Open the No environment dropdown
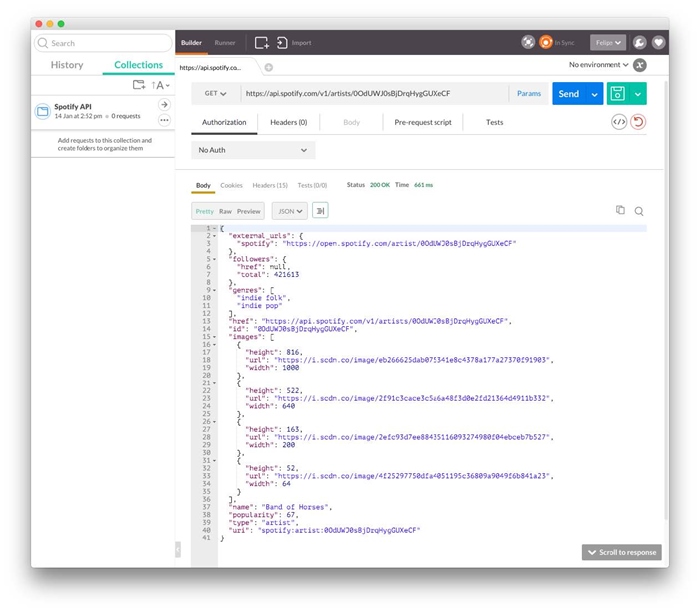 point(599,65)
